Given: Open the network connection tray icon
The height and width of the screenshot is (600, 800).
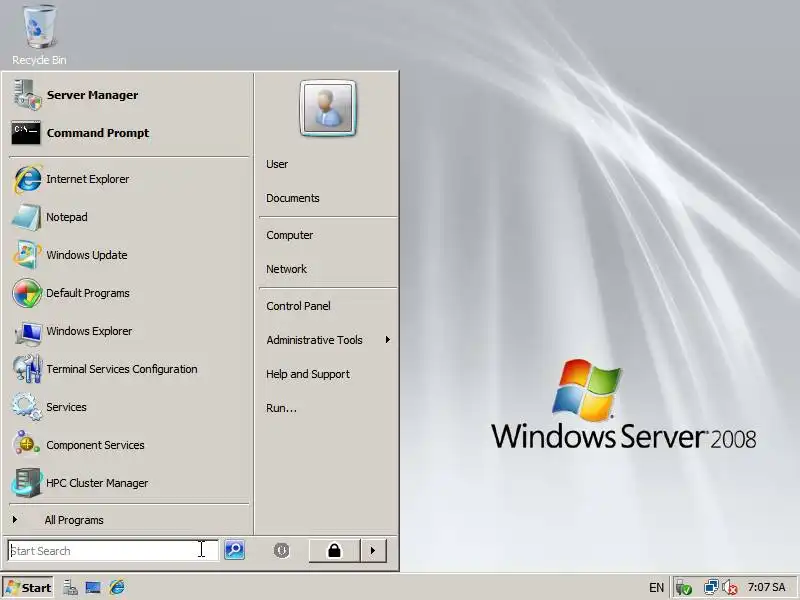Looking at the screenshot, I should [x=711, y=587].
